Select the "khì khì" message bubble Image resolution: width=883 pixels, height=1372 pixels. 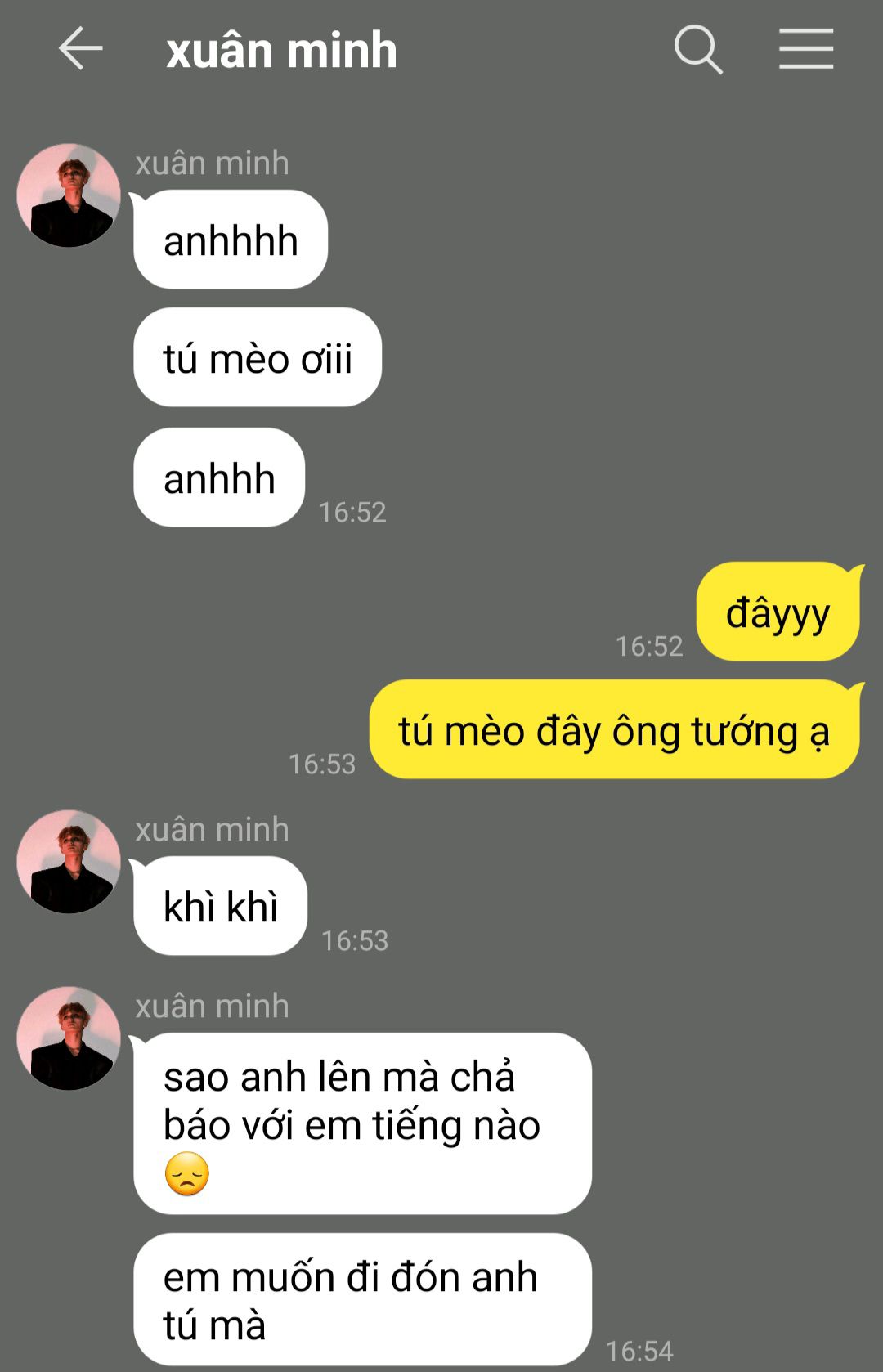pos(221,906)
